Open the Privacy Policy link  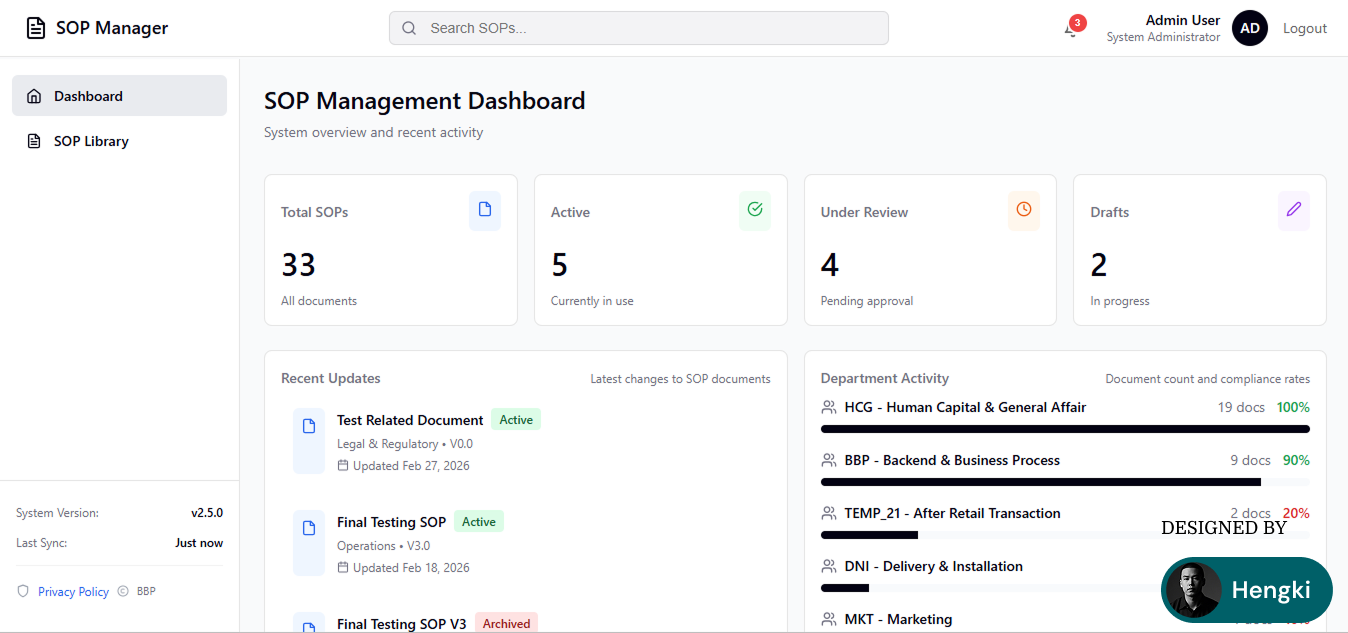tap(73, 592)
